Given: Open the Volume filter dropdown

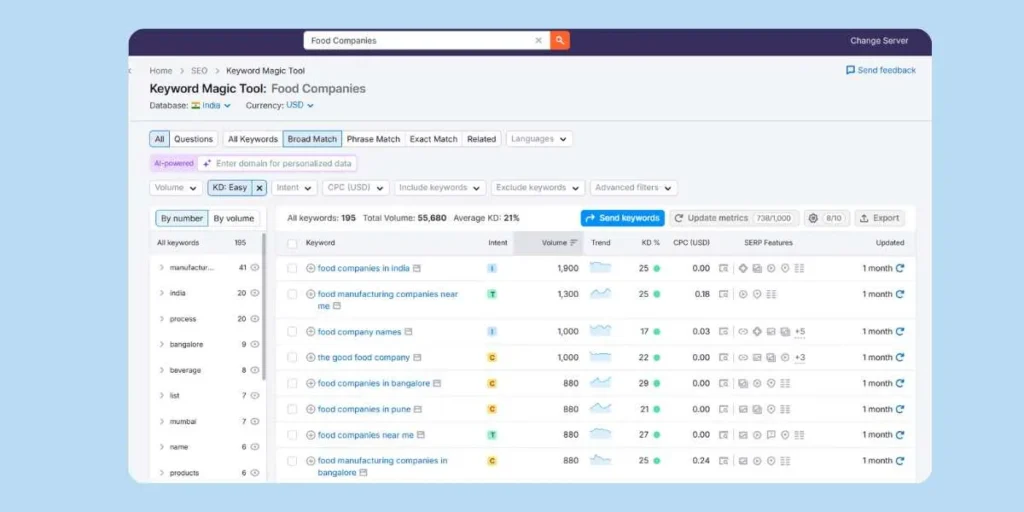Looking at the screenshot, I should (176, 188).
